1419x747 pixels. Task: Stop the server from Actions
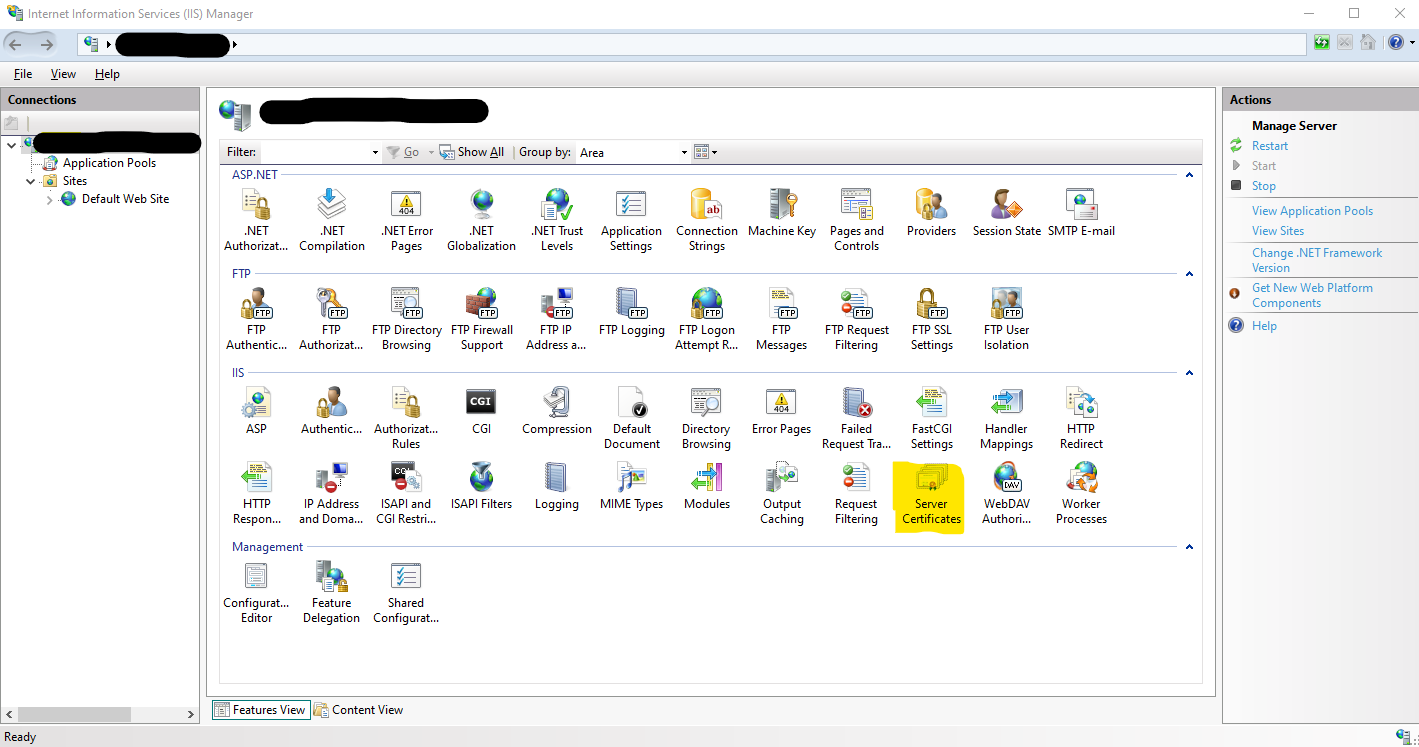click(1264, 186)
